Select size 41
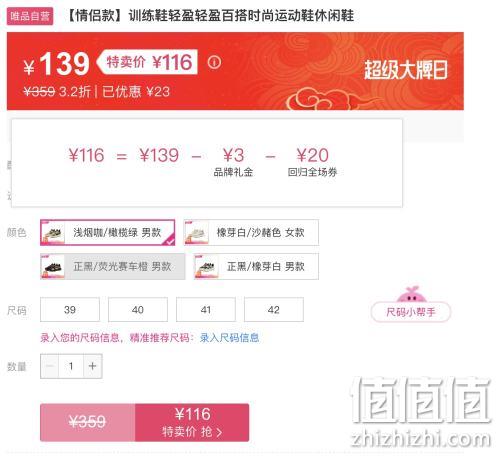The height and width of the screenshot is (456, 500). (x=206, y=310)
